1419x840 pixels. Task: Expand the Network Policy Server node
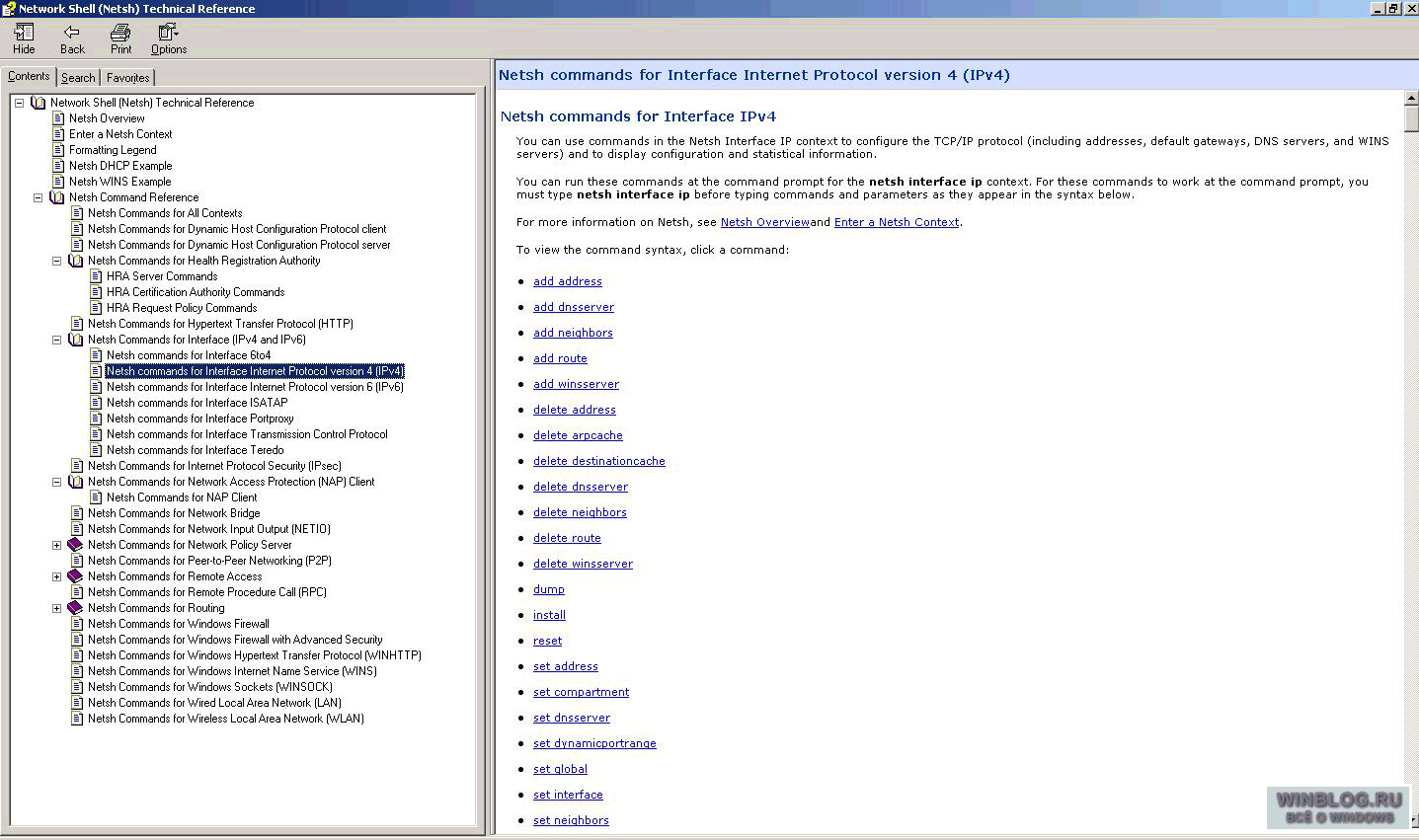click(56, 545)
